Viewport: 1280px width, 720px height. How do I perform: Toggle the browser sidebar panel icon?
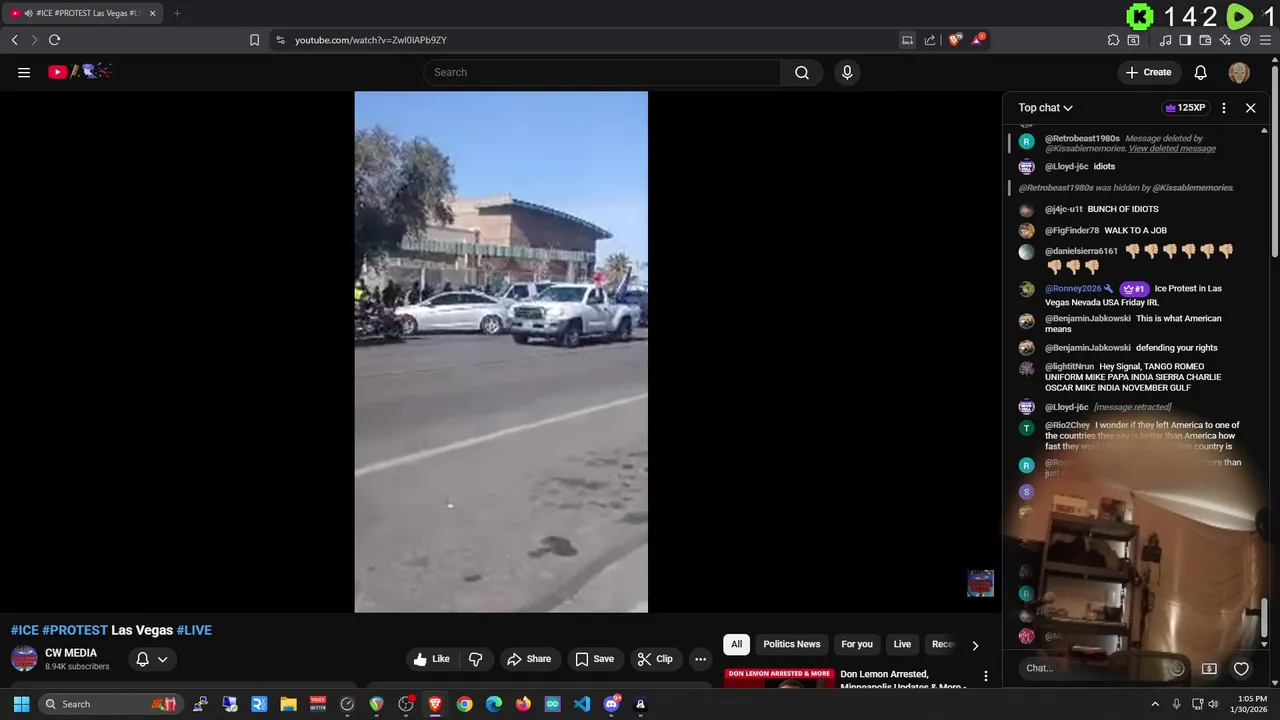(x=1185, y=40)
